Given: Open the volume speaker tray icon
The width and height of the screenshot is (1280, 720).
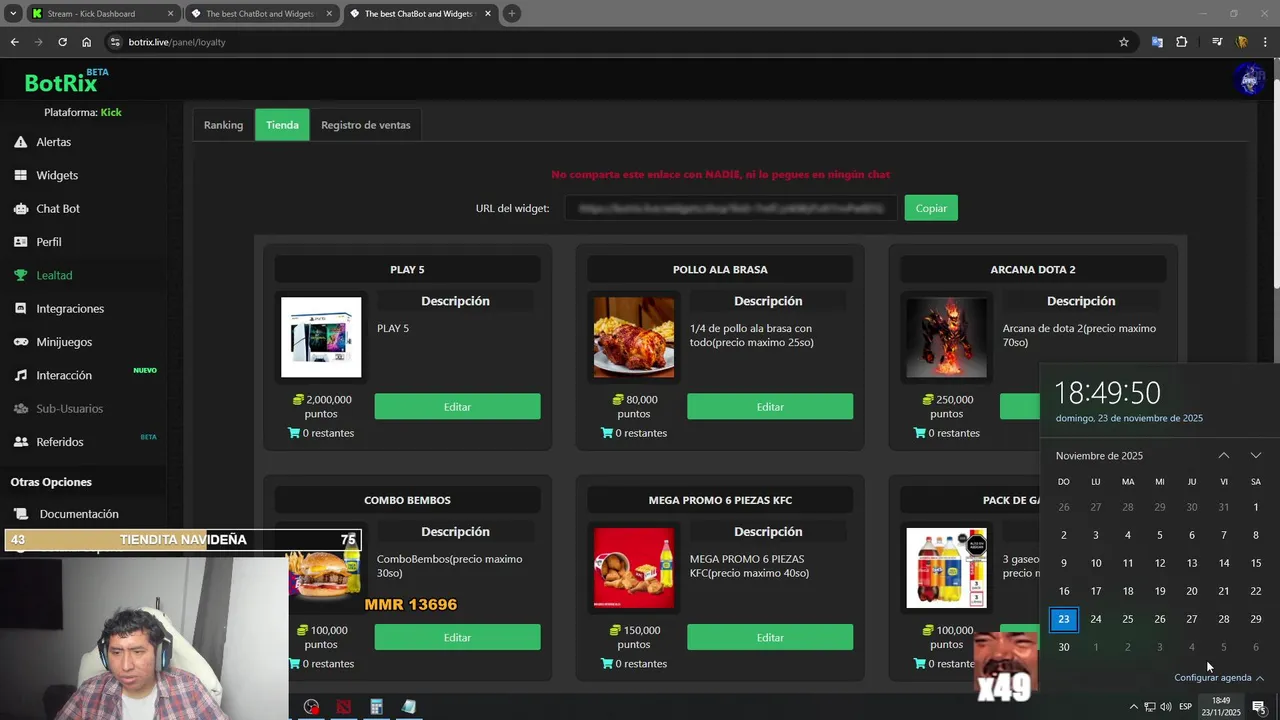Looking at the screenshot, I should tap(1166, 707).
